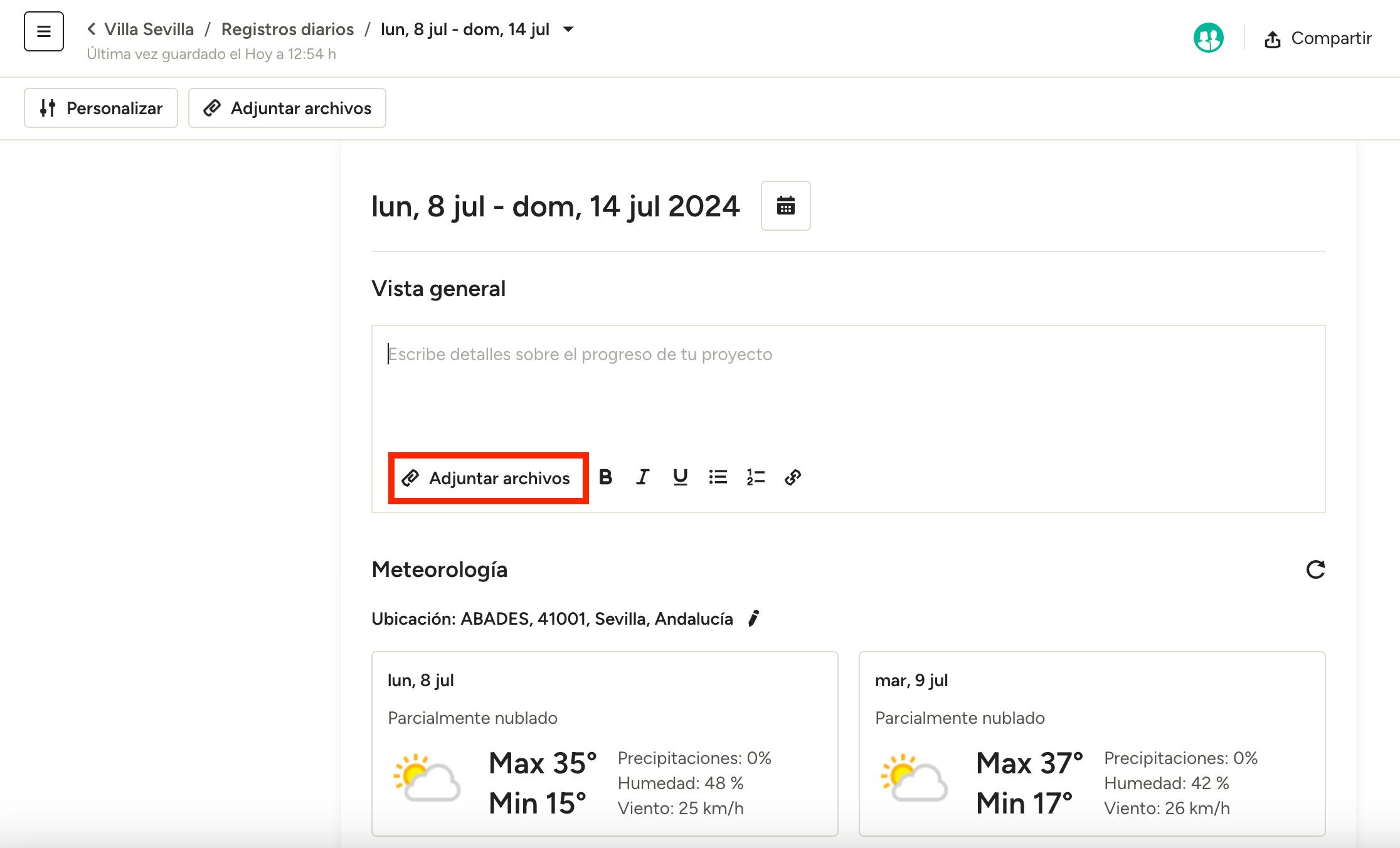Click the calendar date picker icon
This screenshot has height=848, width=1400.
[x=785, y=206]
